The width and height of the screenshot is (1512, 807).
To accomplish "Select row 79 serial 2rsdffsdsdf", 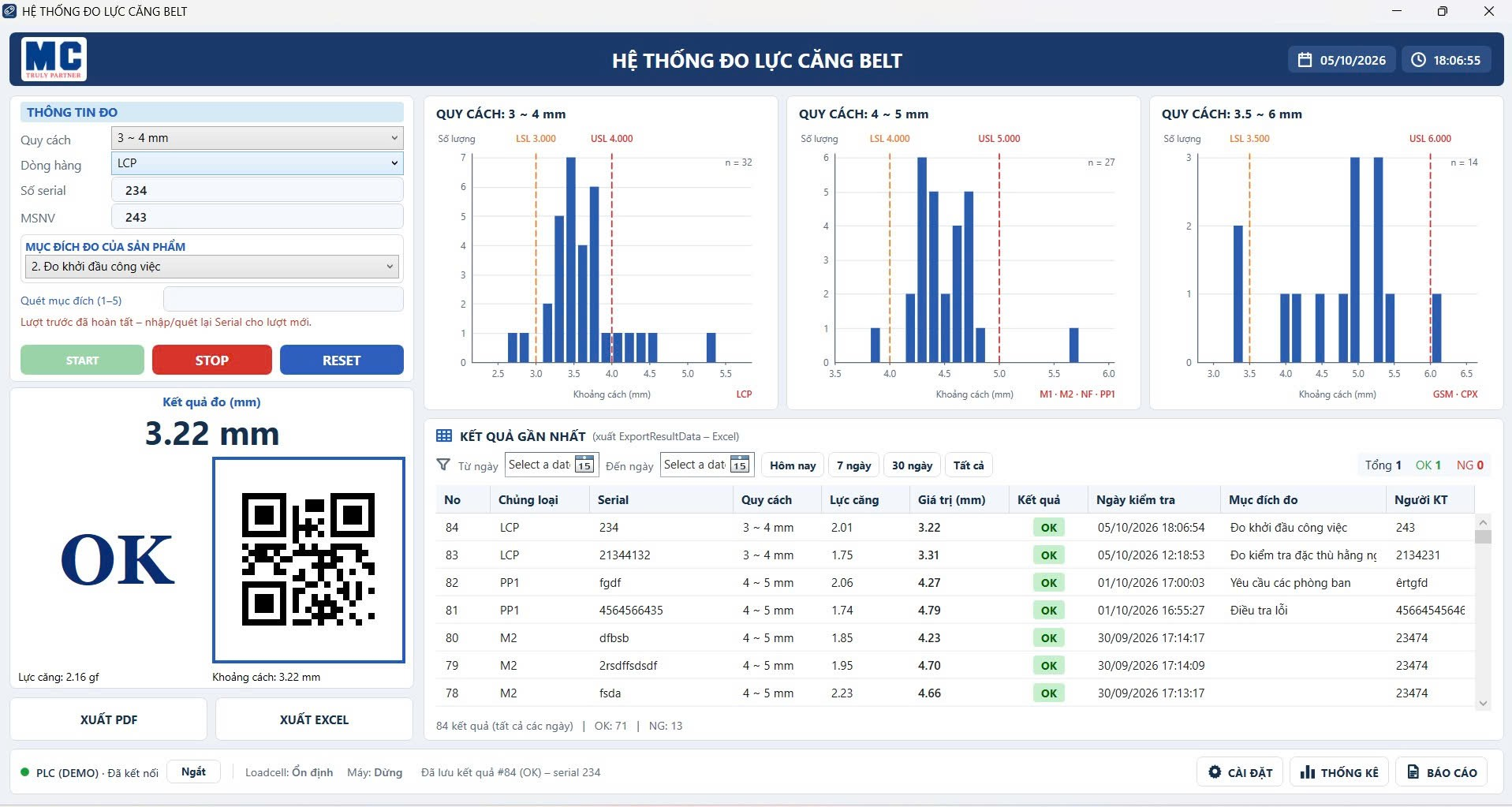I will (x=954, y=665).
